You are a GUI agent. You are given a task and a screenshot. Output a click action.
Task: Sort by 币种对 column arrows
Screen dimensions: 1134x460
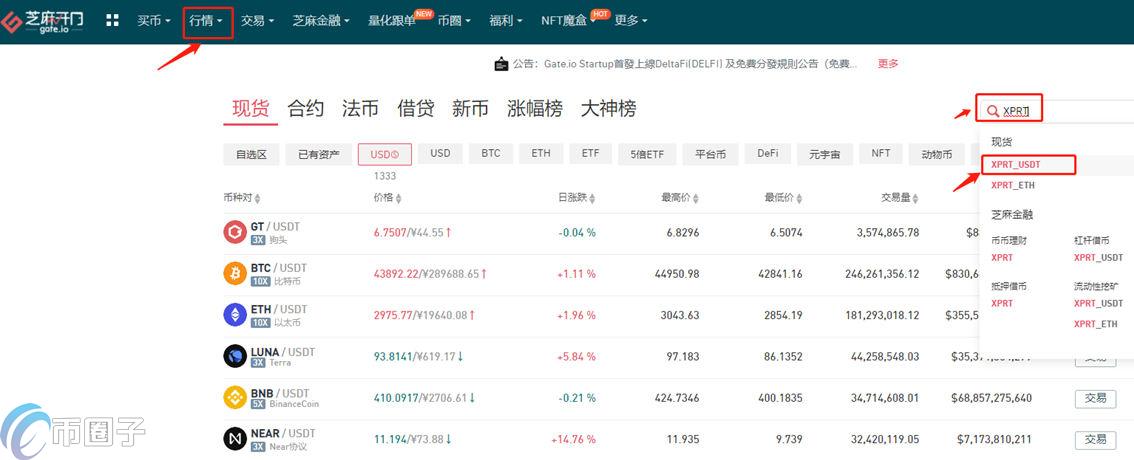pos(258,198)
